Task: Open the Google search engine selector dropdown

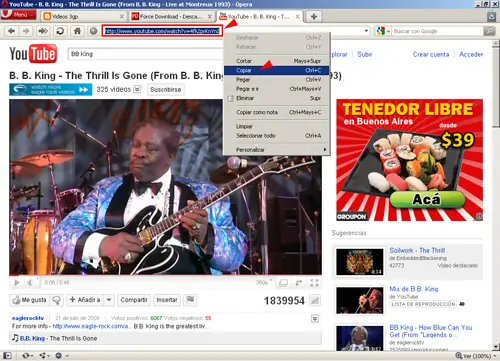Action: click(382, 31)
